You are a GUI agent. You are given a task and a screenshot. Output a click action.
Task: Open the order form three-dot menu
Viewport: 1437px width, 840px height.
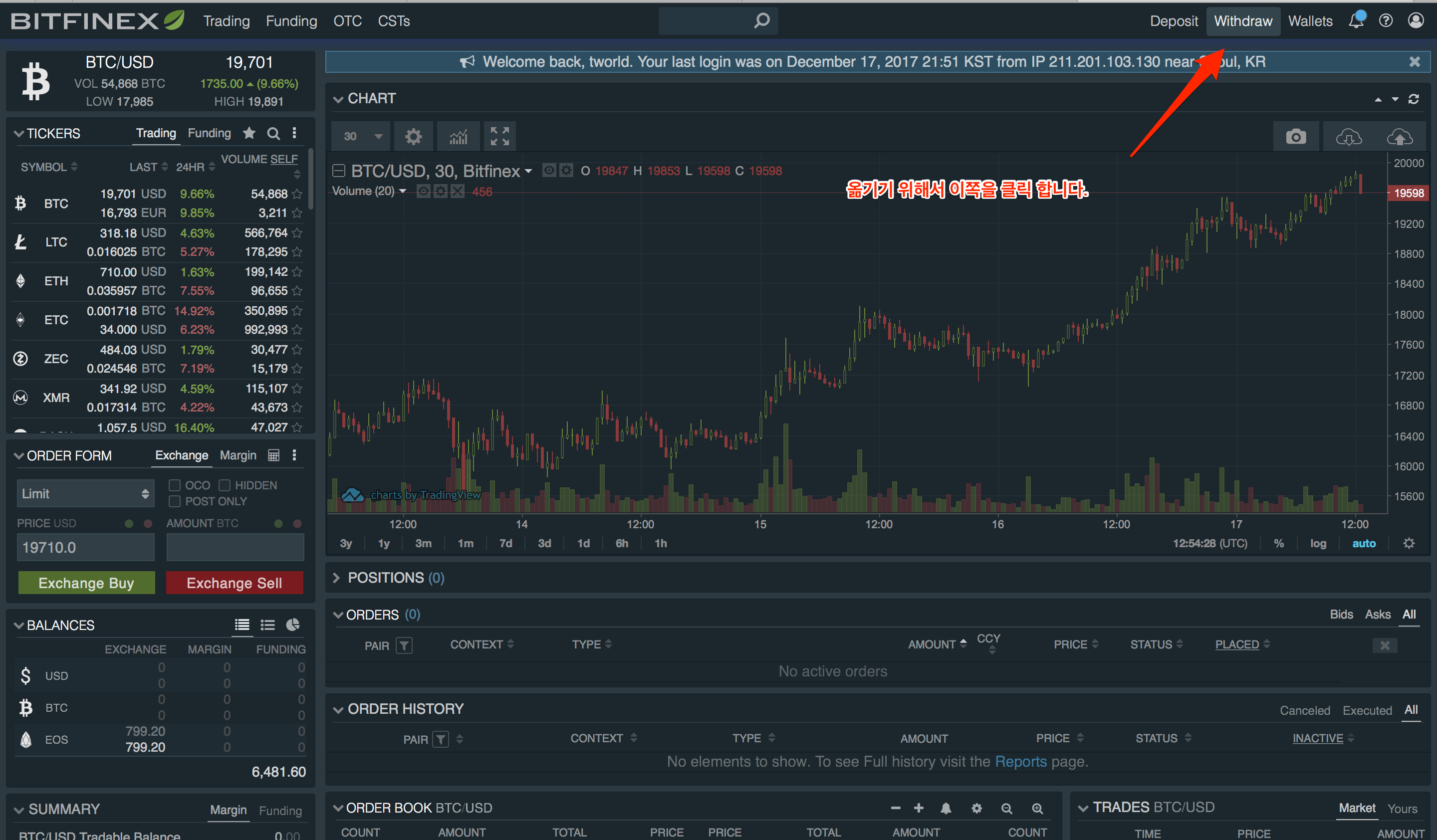coord(294,455)
